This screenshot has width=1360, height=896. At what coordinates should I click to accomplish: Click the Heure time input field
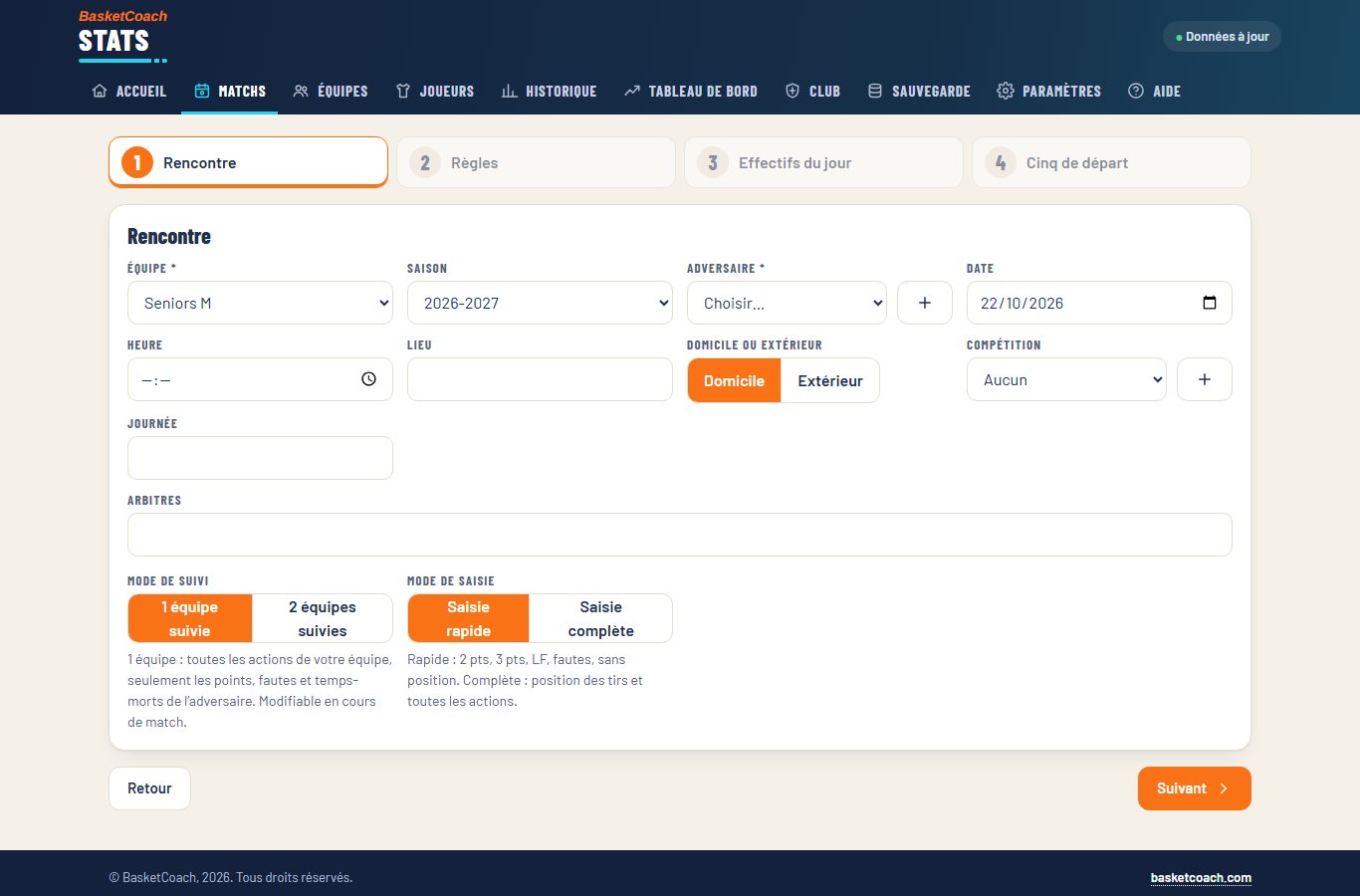coord(260,379)
